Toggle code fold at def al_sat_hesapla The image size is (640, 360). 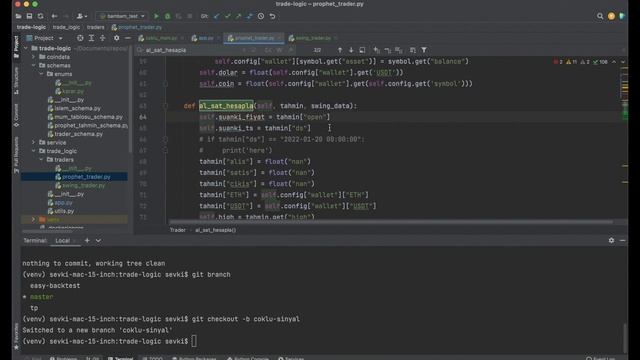[x=165, y=106]
